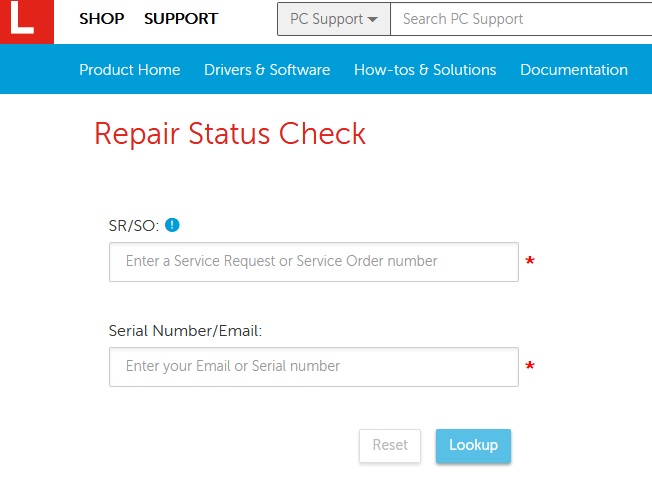Open the SUPPORT menu
This screenshot has height=482, width=652.
(181, 19)
